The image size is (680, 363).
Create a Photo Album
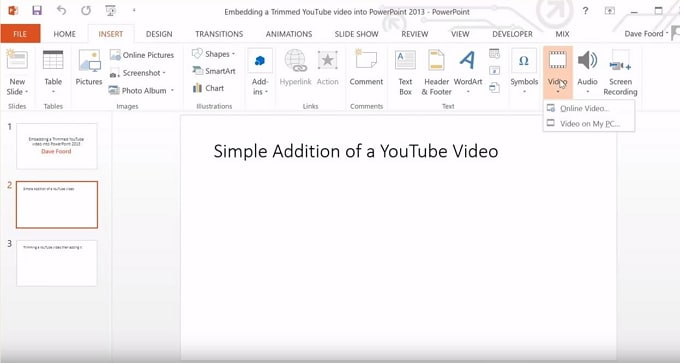click(138, 91)
